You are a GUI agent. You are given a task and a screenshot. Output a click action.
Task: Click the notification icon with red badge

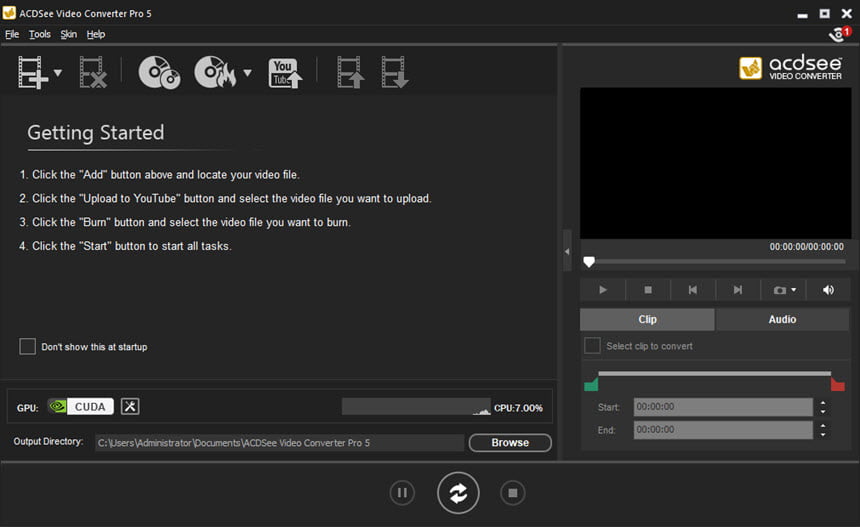840,34
